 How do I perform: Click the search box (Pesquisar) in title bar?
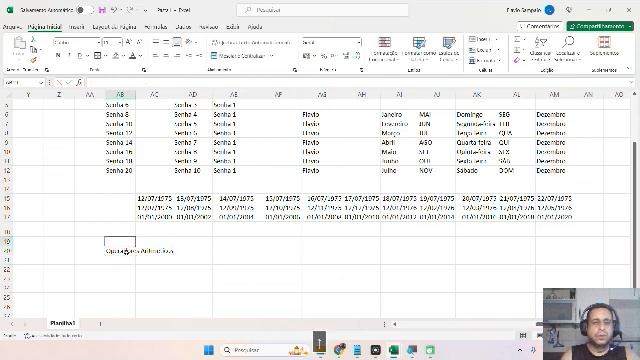click(x=322, y=10)
